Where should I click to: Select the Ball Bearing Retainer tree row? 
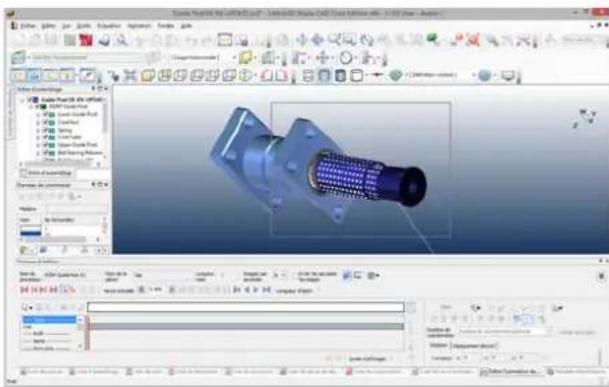coord(80,153)
